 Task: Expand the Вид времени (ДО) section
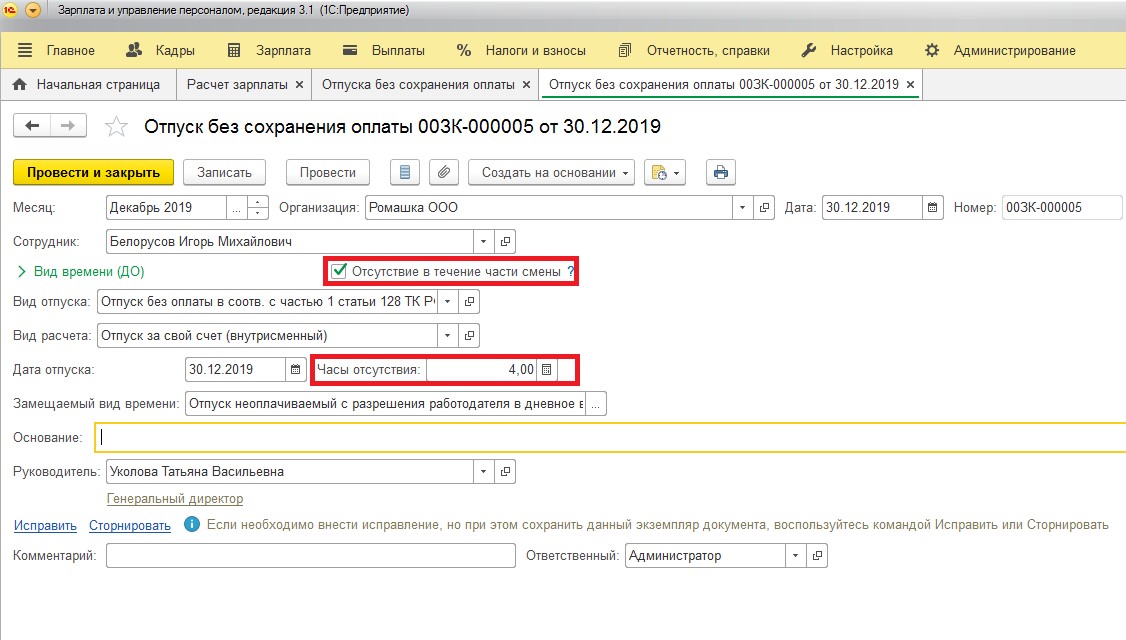pyautogui.click(x=21, y=271)
